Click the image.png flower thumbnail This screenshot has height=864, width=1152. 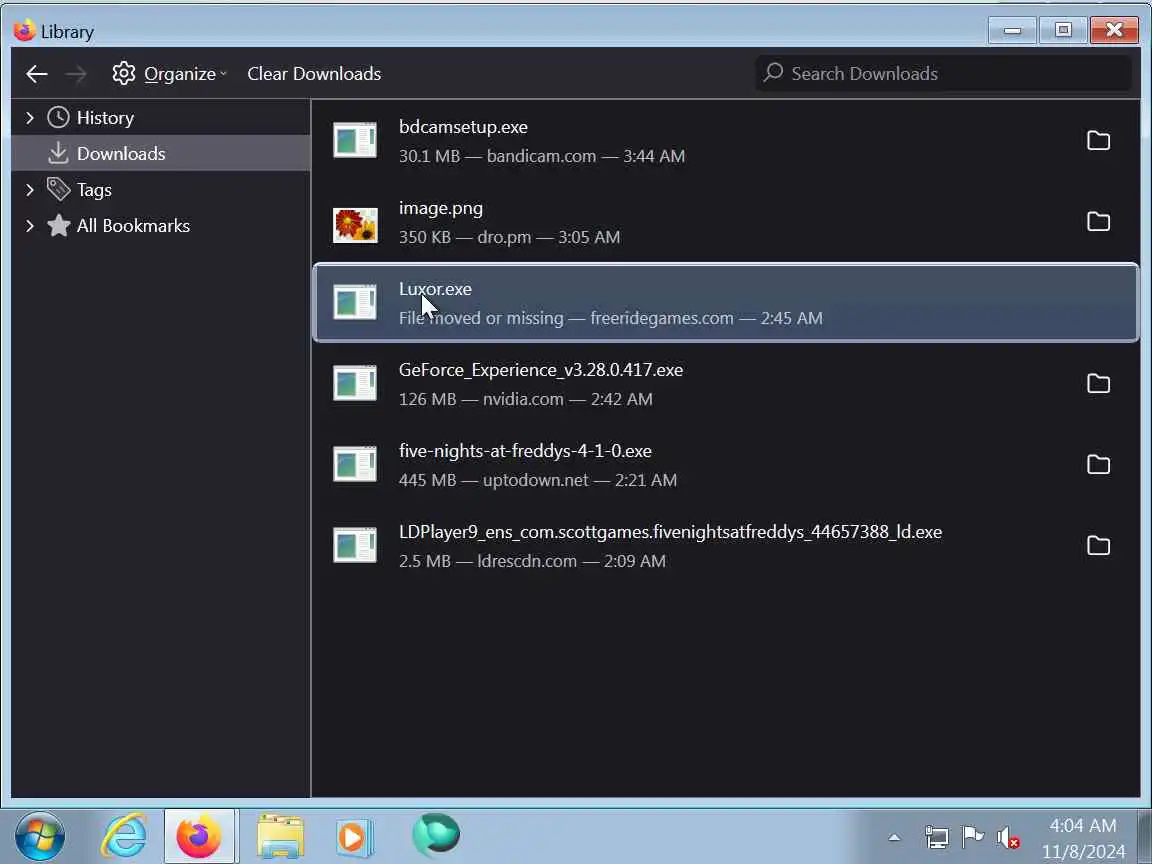[355, 225]
